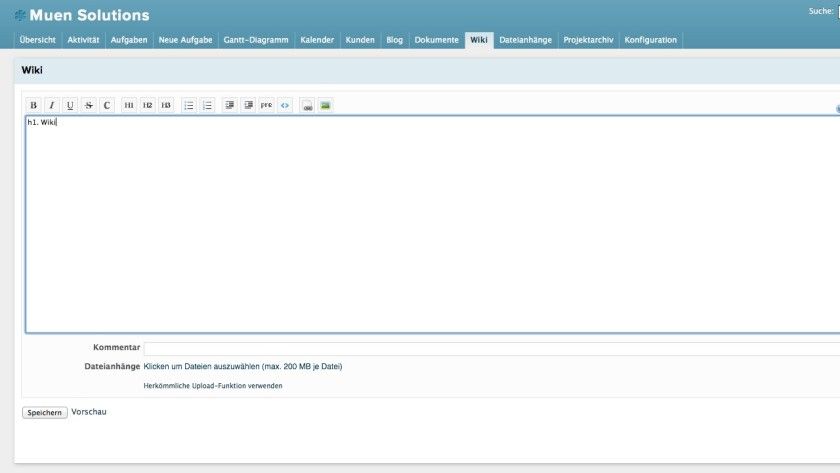840x473 pixels.
Task: Open the Dateianhänge tab
Action: coord(526,40)
